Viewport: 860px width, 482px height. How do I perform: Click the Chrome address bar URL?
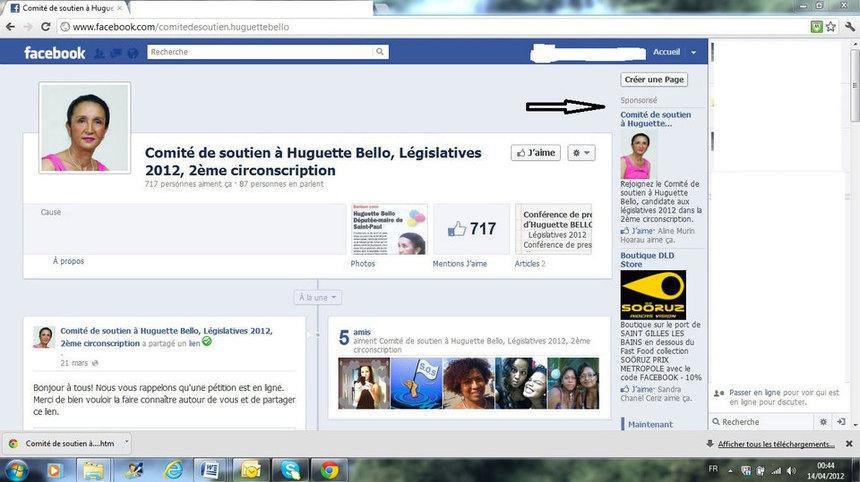click(x=181, y=26)
